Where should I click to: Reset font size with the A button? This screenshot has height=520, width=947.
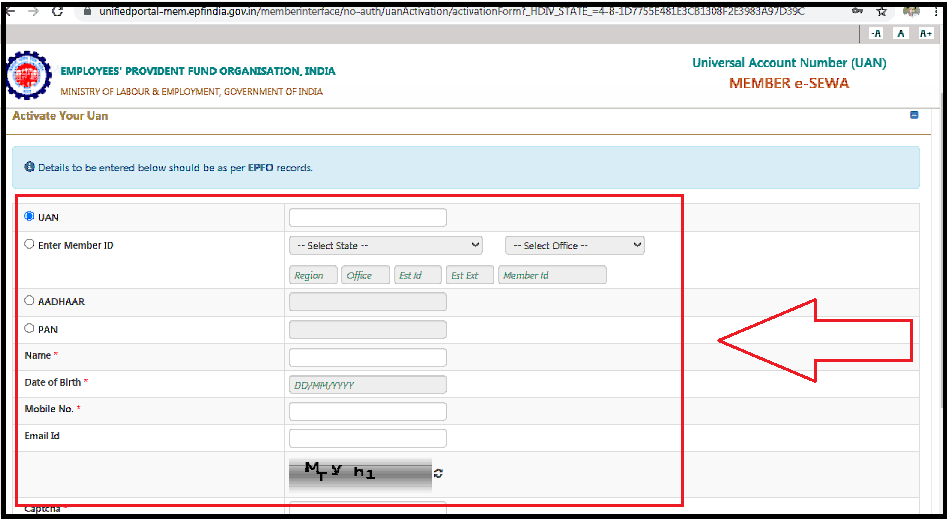coord(901,33)
